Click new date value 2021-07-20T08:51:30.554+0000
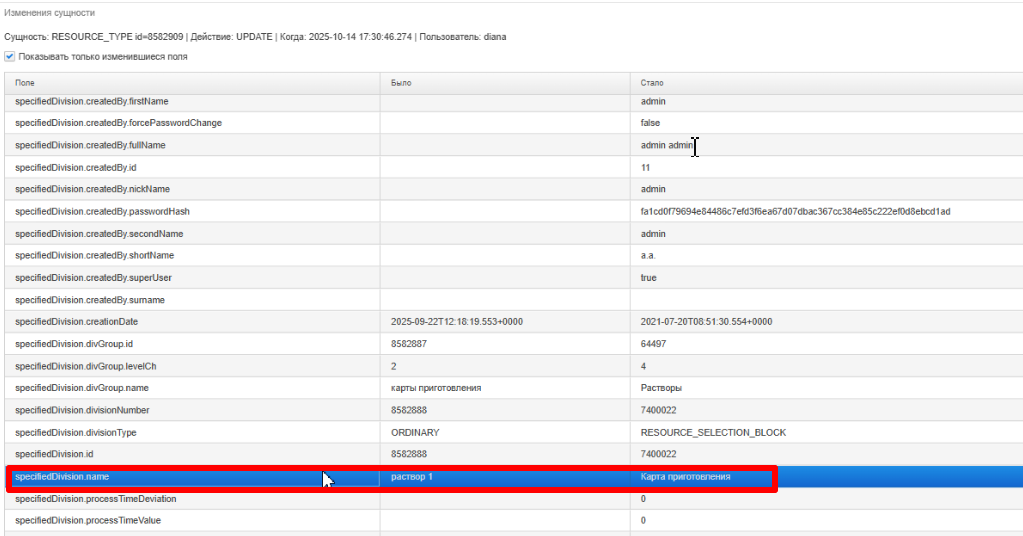The image size is (1023, 536). coord(707,322)
